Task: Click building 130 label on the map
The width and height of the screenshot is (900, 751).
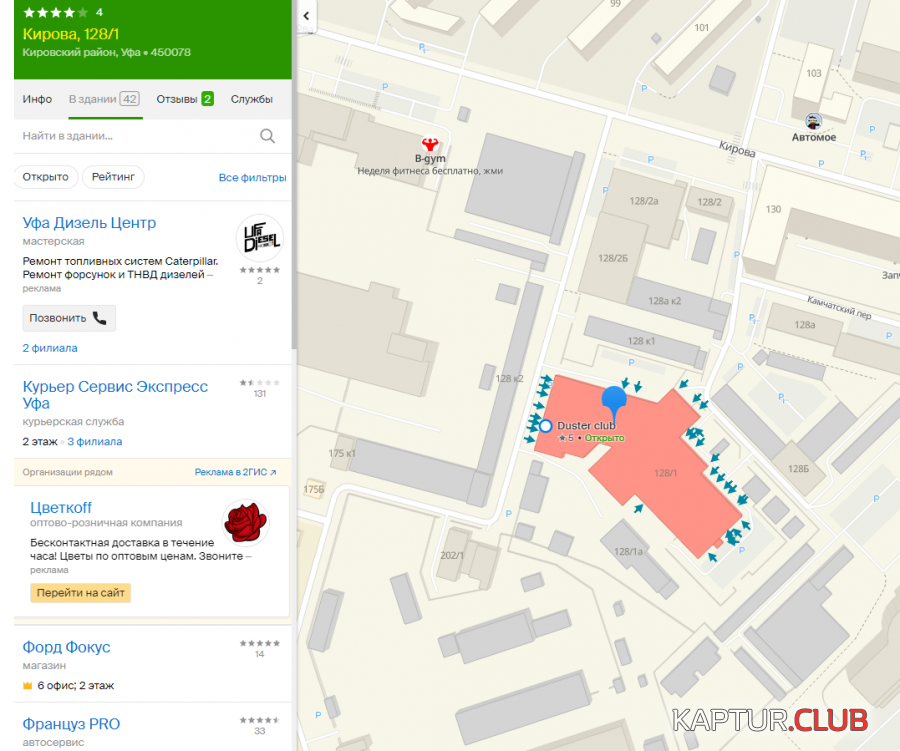Action: (773, 209)
